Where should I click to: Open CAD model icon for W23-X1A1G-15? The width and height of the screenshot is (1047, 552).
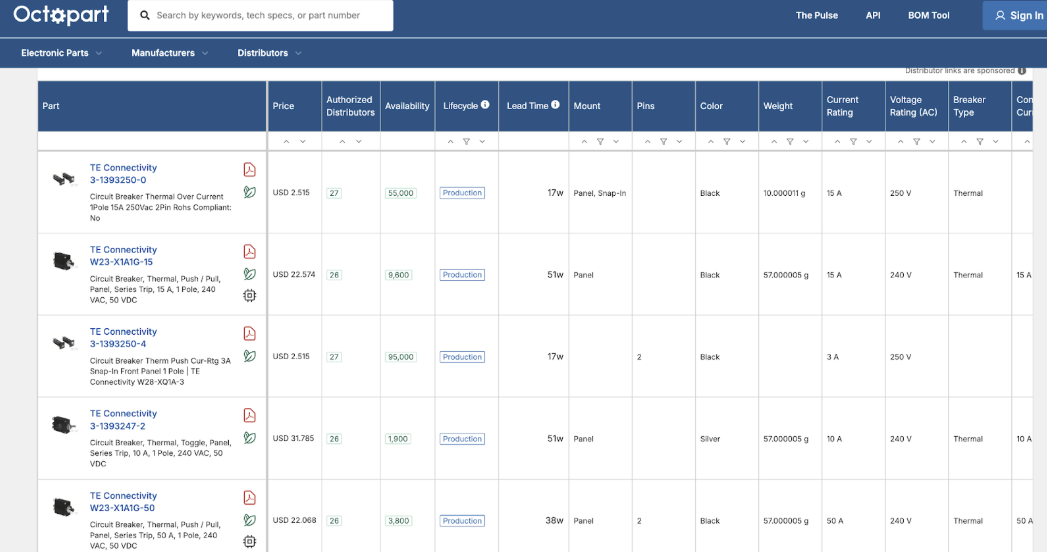pyautogui.click(x=249, y=295)
